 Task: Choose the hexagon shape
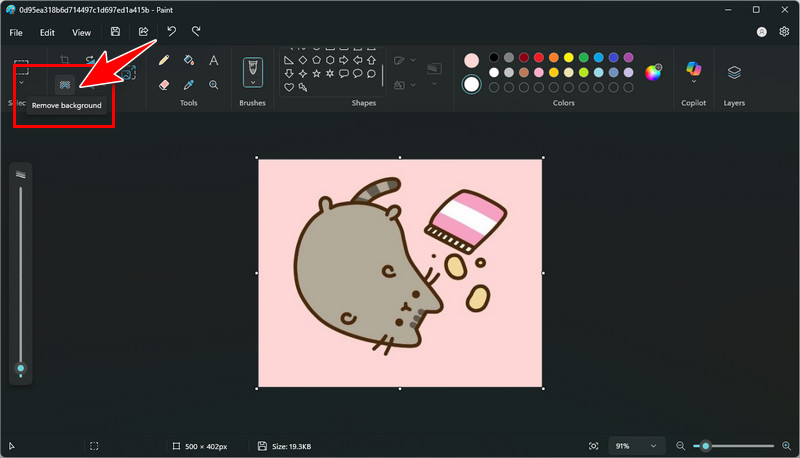pos(330,60)
